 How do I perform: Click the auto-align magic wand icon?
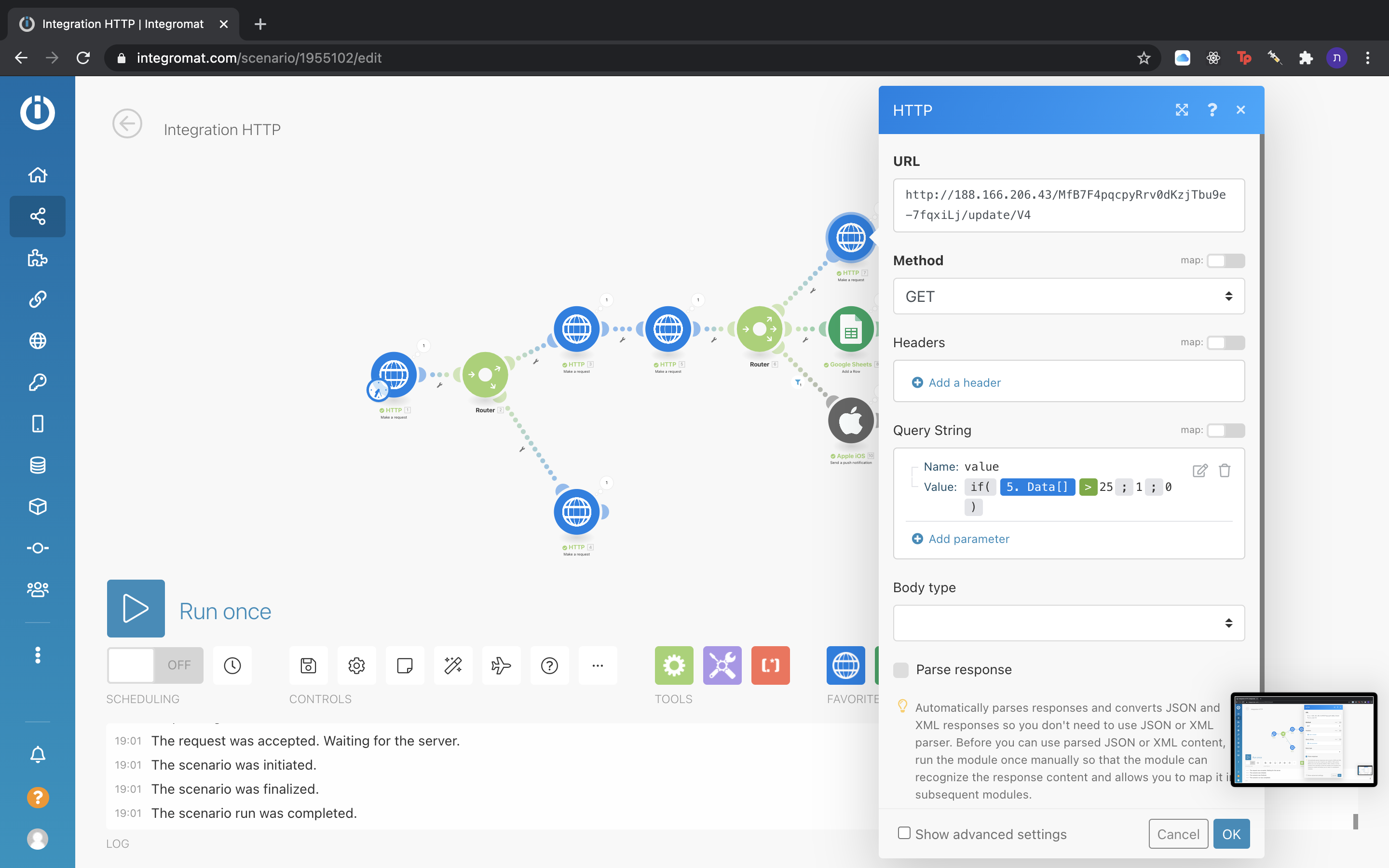453,665
